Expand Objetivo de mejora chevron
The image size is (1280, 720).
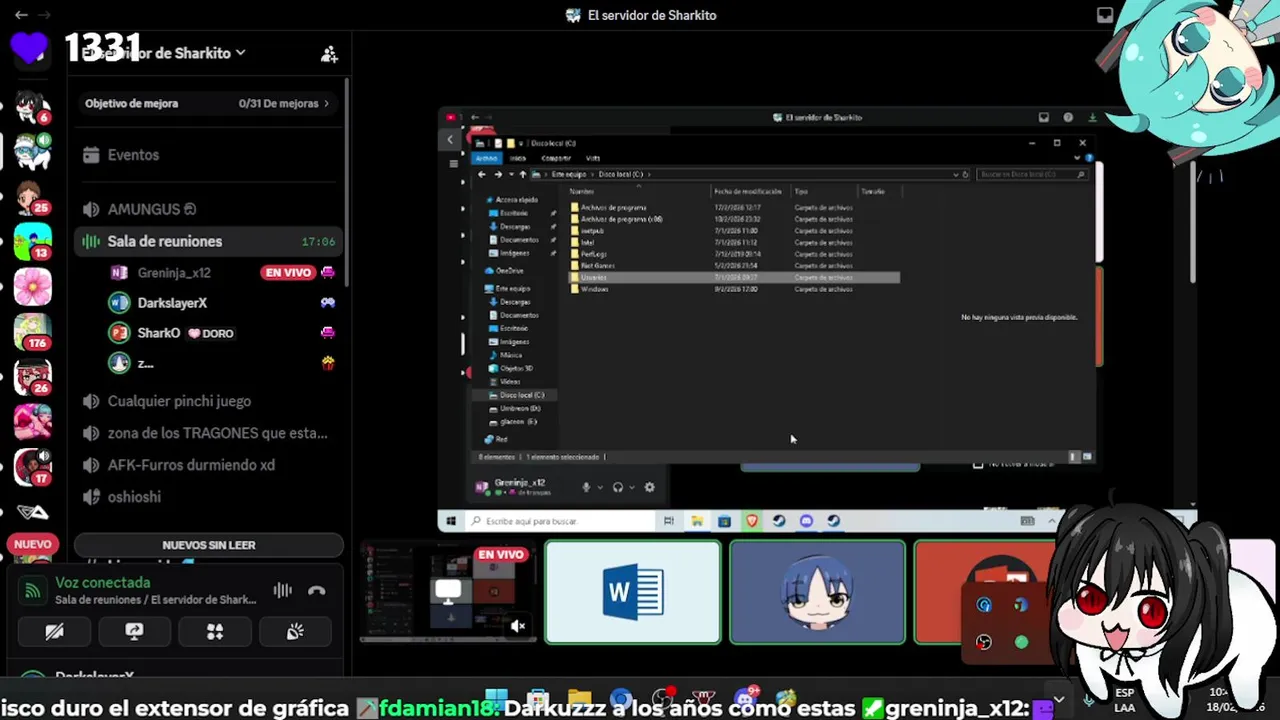pyautogui.click(x=326, y=103)
